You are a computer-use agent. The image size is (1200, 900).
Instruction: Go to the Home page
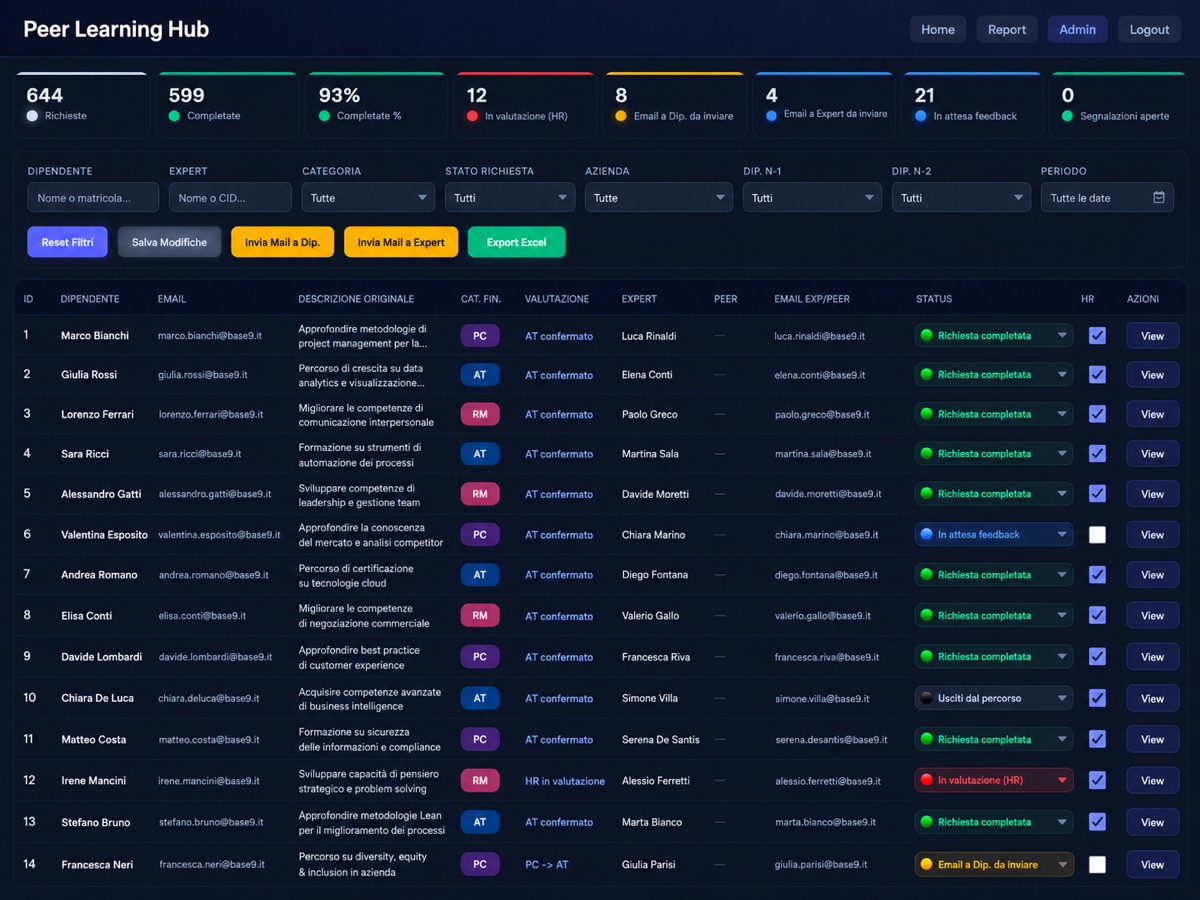click(938, 30)
